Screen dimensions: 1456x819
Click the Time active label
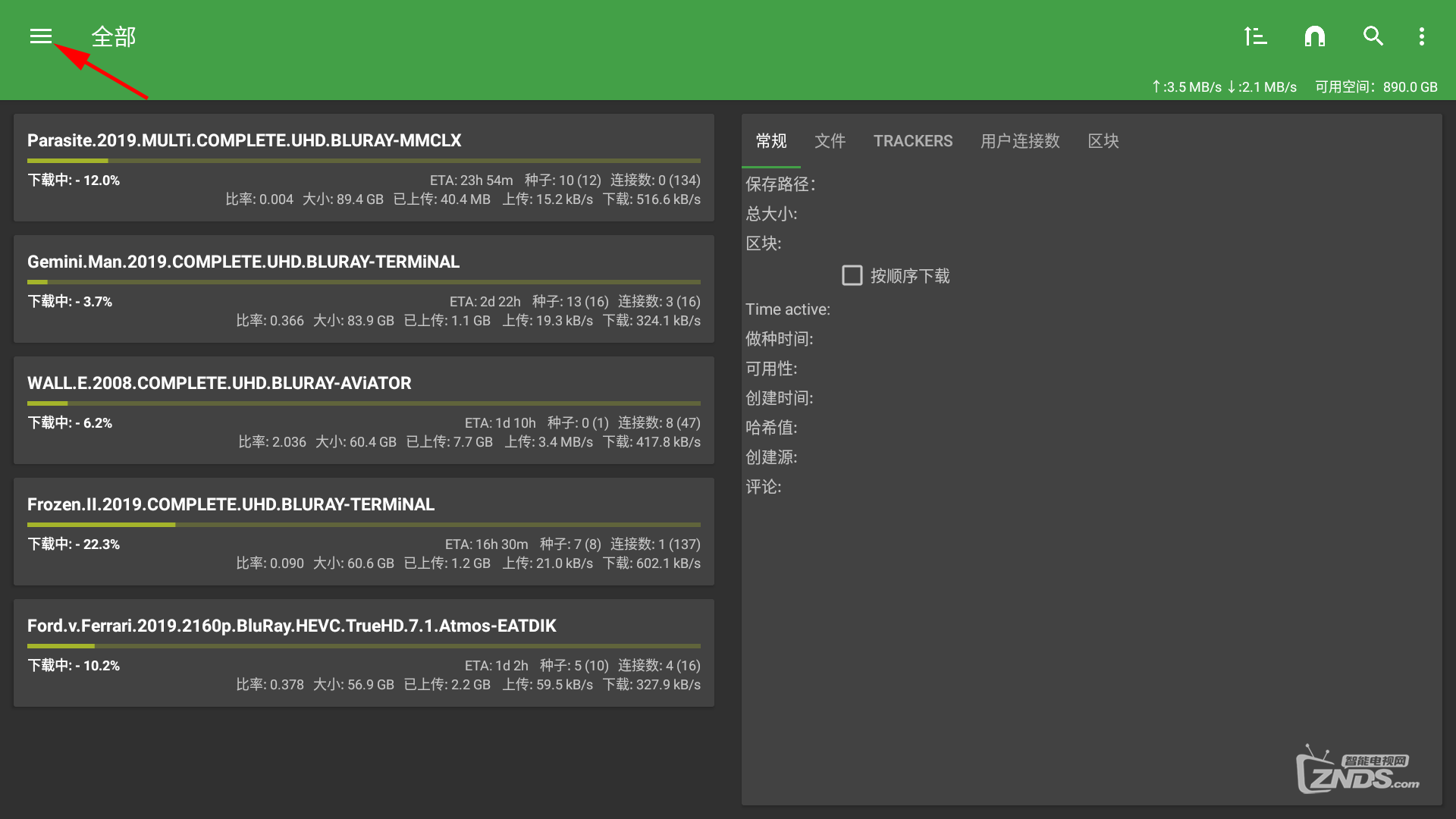(788, 309)
